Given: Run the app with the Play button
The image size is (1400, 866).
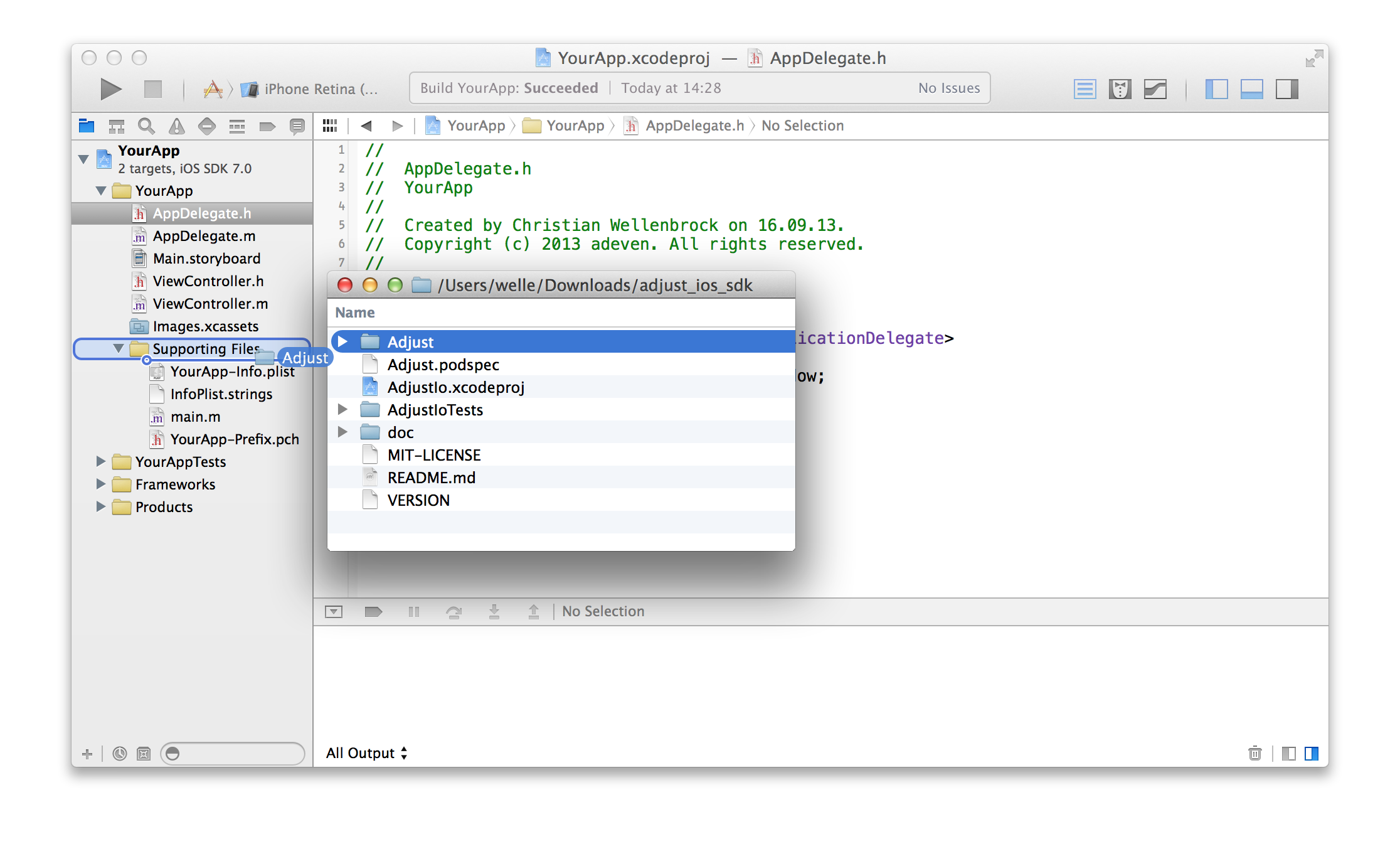Looking at the screenshot, I should coord(111,89).
